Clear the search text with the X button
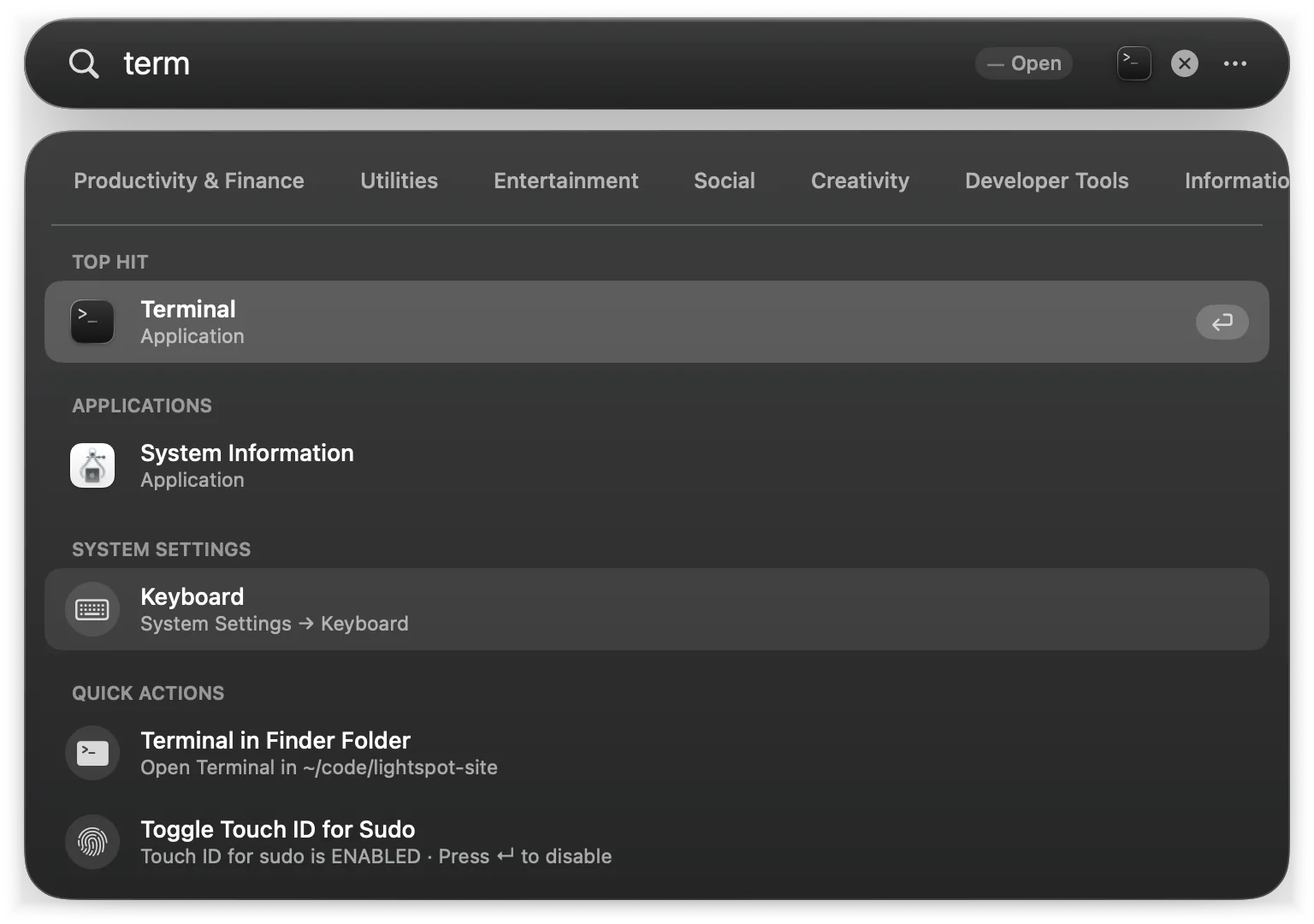 pyautogui.click(x=1184, y=63)
